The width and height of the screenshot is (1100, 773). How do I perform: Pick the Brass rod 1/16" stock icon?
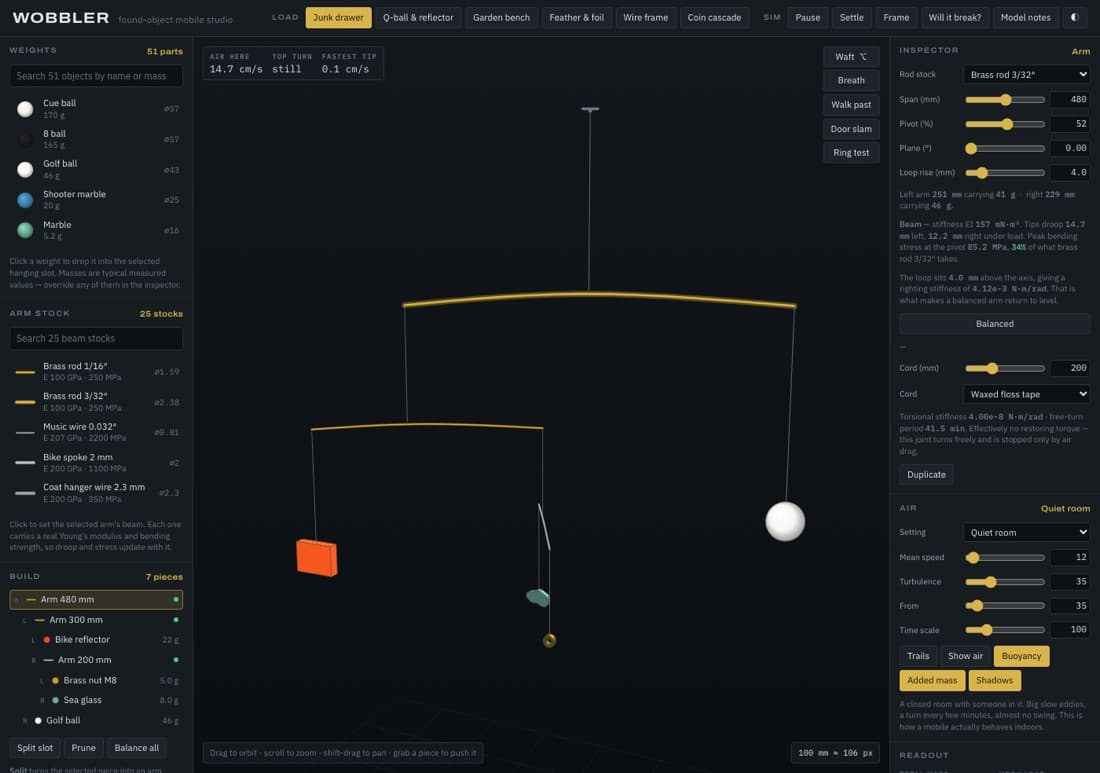[25, 372]
